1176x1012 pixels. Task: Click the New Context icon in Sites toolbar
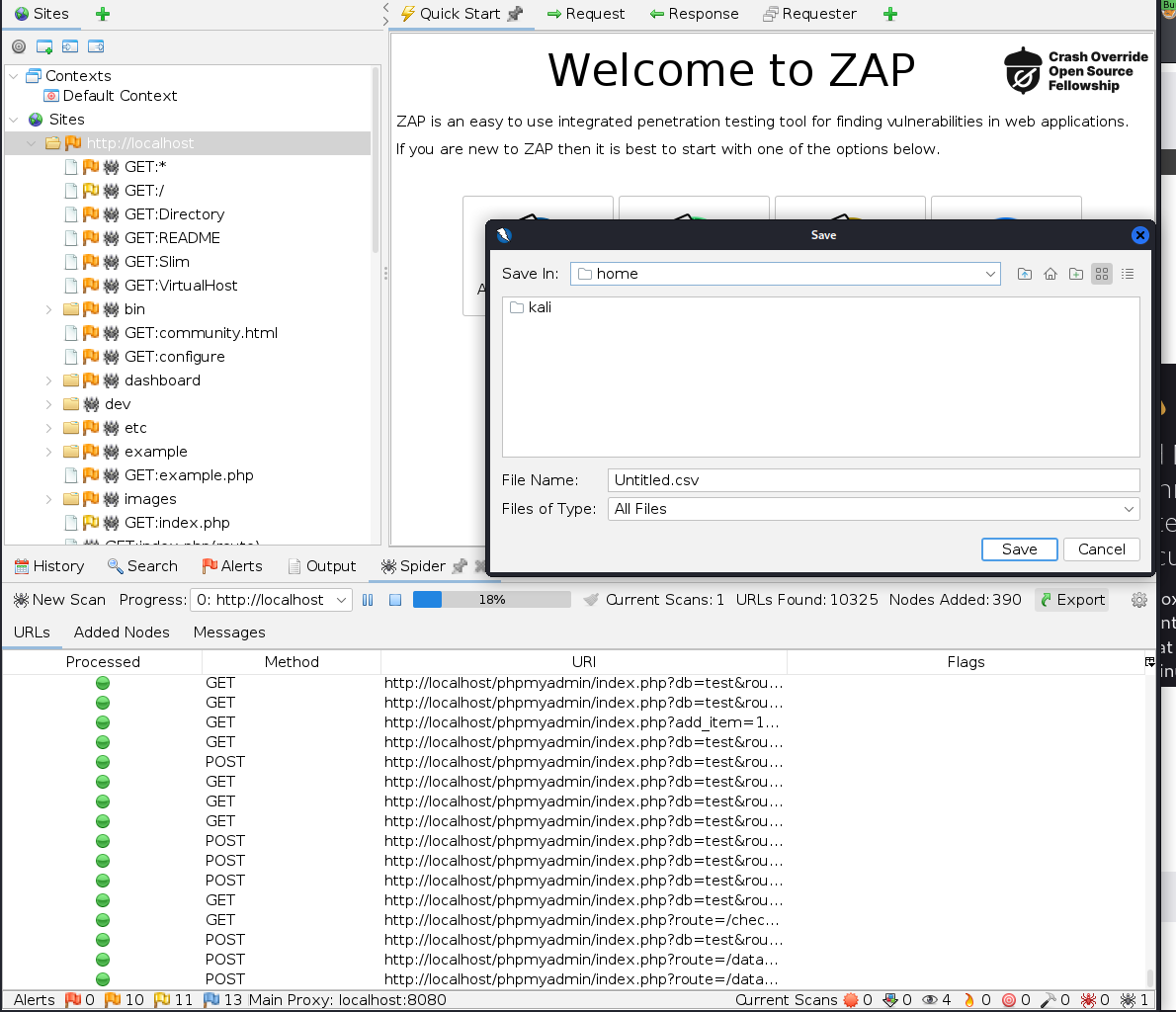tap(44, 46)
